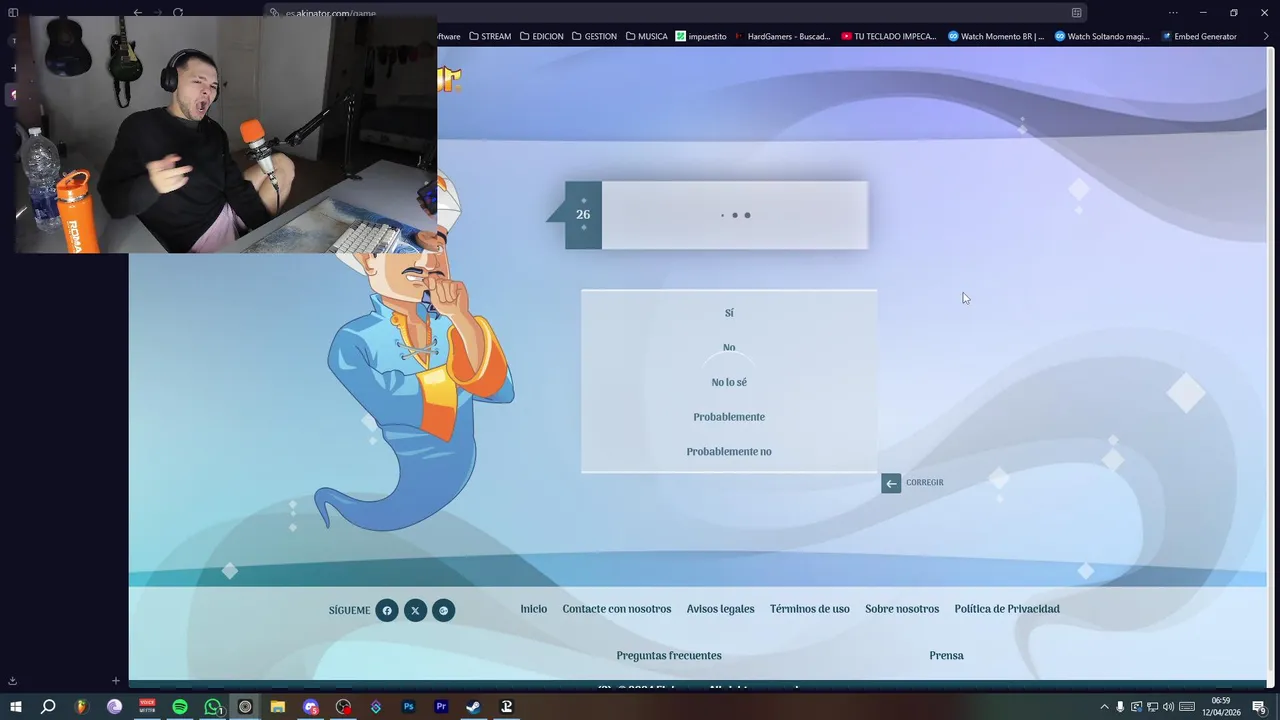Viewport: 1280px width, 720px height.
Task: Click the microphone tray icon
Action: coord(1120,707)
